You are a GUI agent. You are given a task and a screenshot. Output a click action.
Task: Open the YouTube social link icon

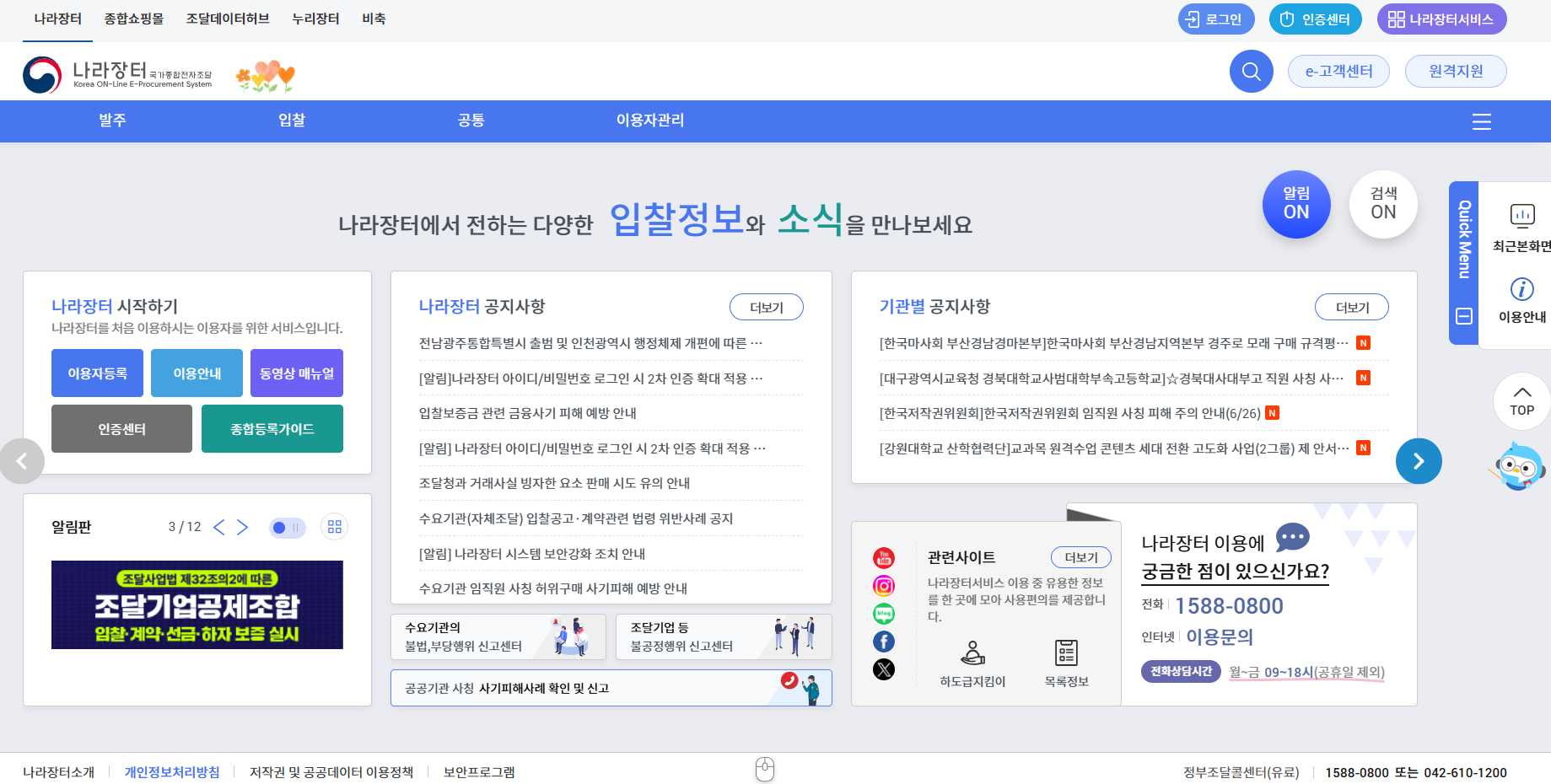point(884,558)
